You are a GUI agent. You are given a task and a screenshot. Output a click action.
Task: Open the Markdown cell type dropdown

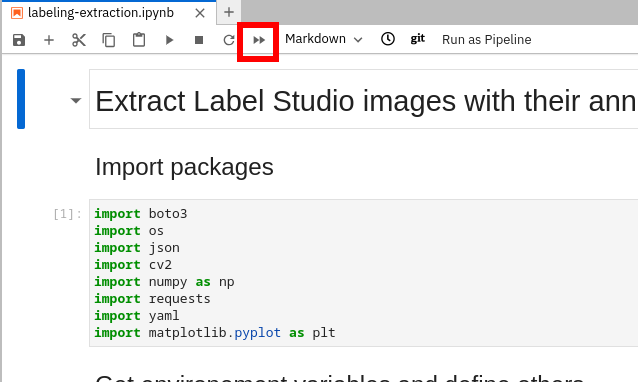point(323,39)
